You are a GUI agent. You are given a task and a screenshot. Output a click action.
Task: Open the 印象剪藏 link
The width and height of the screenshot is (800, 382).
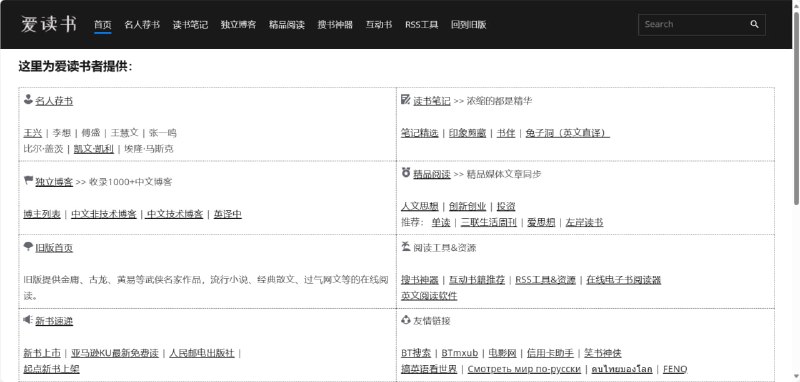(467, 133)
